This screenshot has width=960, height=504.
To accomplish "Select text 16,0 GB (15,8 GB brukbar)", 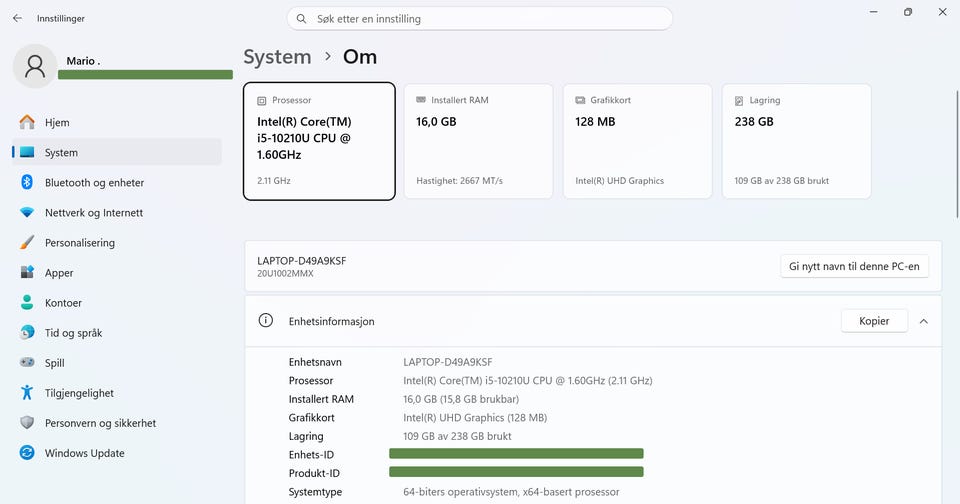I will pos(461,399).
